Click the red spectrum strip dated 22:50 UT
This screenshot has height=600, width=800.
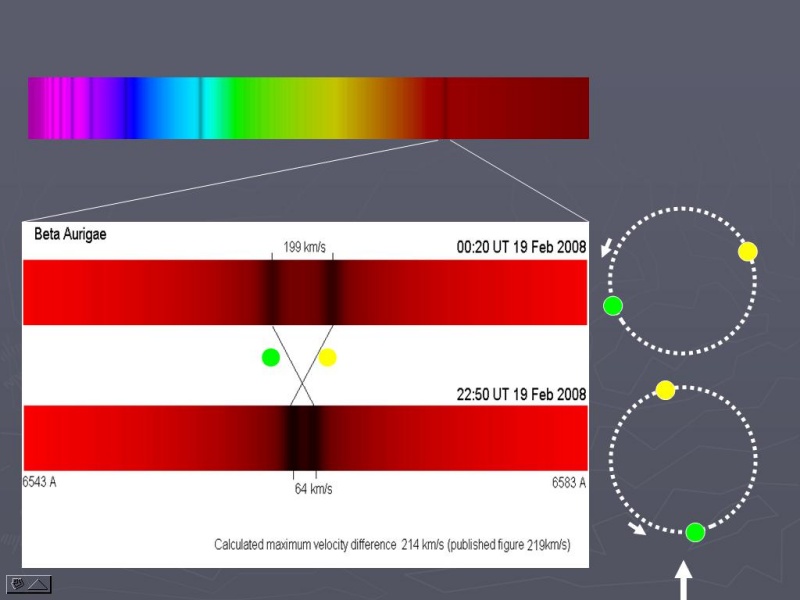[x=305, y=438]
